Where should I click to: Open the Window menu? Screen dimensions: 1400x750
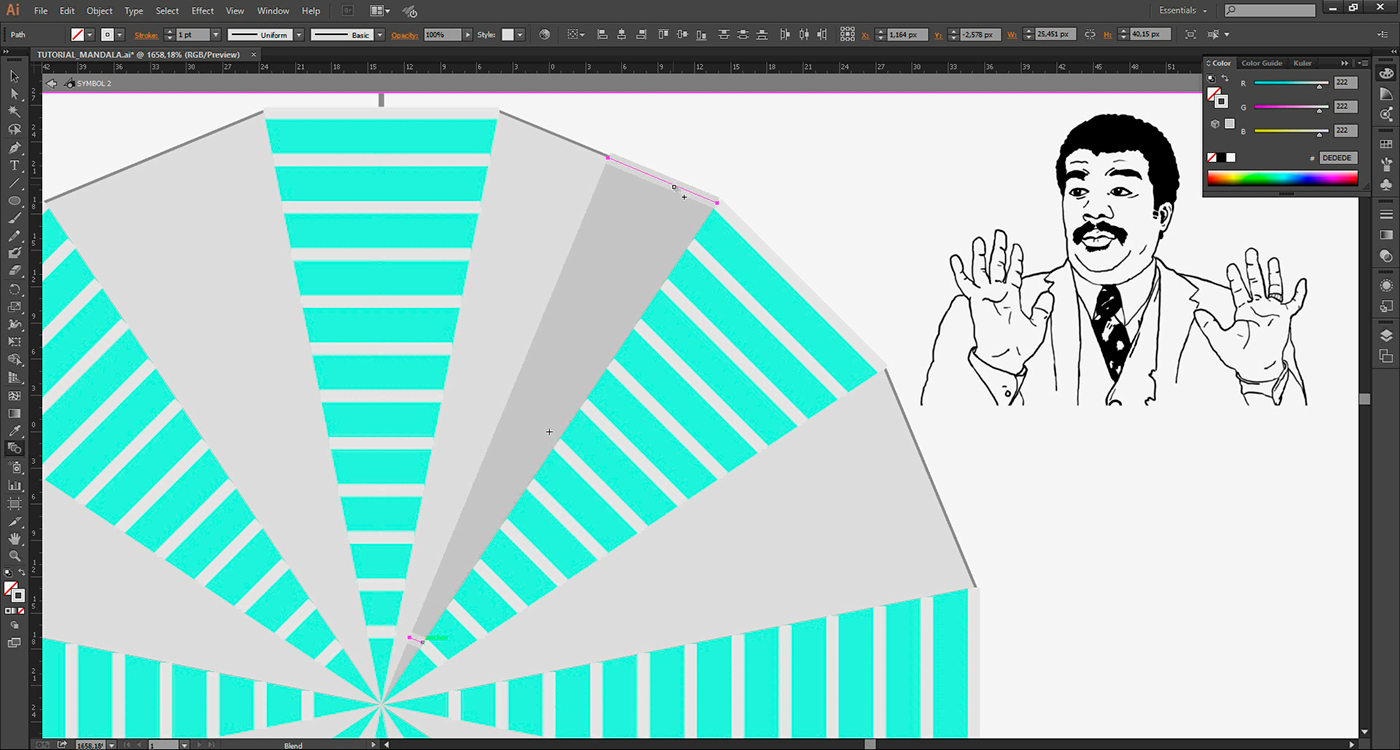click(273, 11)
